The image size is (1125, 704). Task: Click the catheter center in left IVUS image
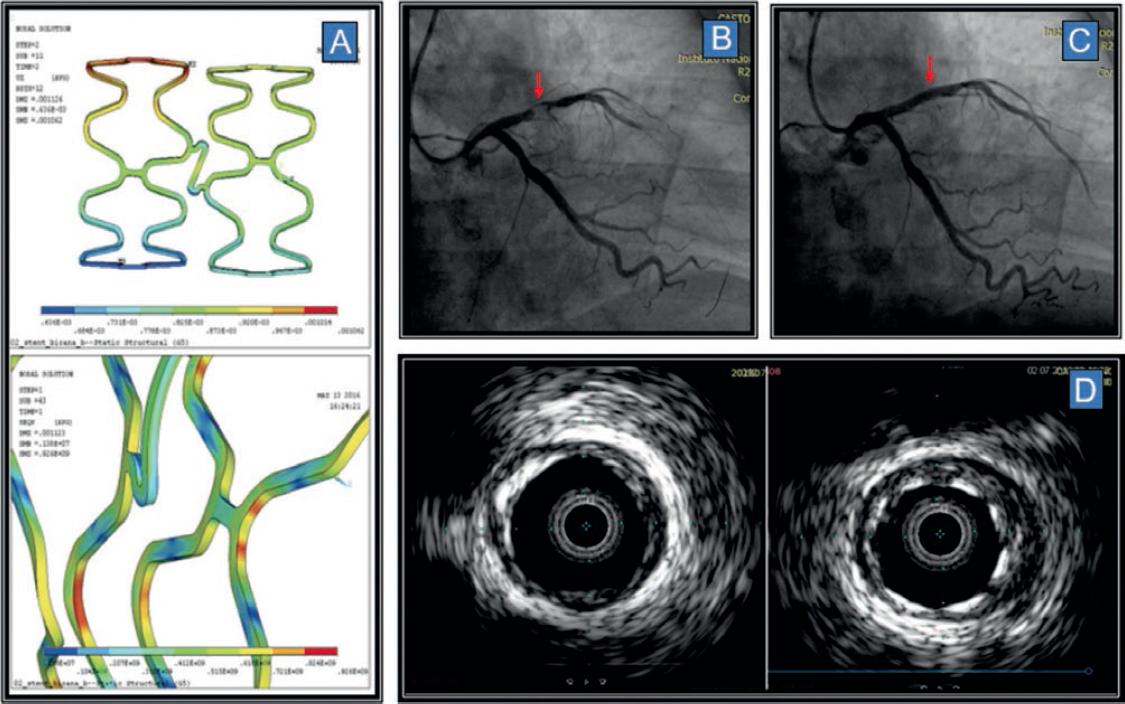587,524
